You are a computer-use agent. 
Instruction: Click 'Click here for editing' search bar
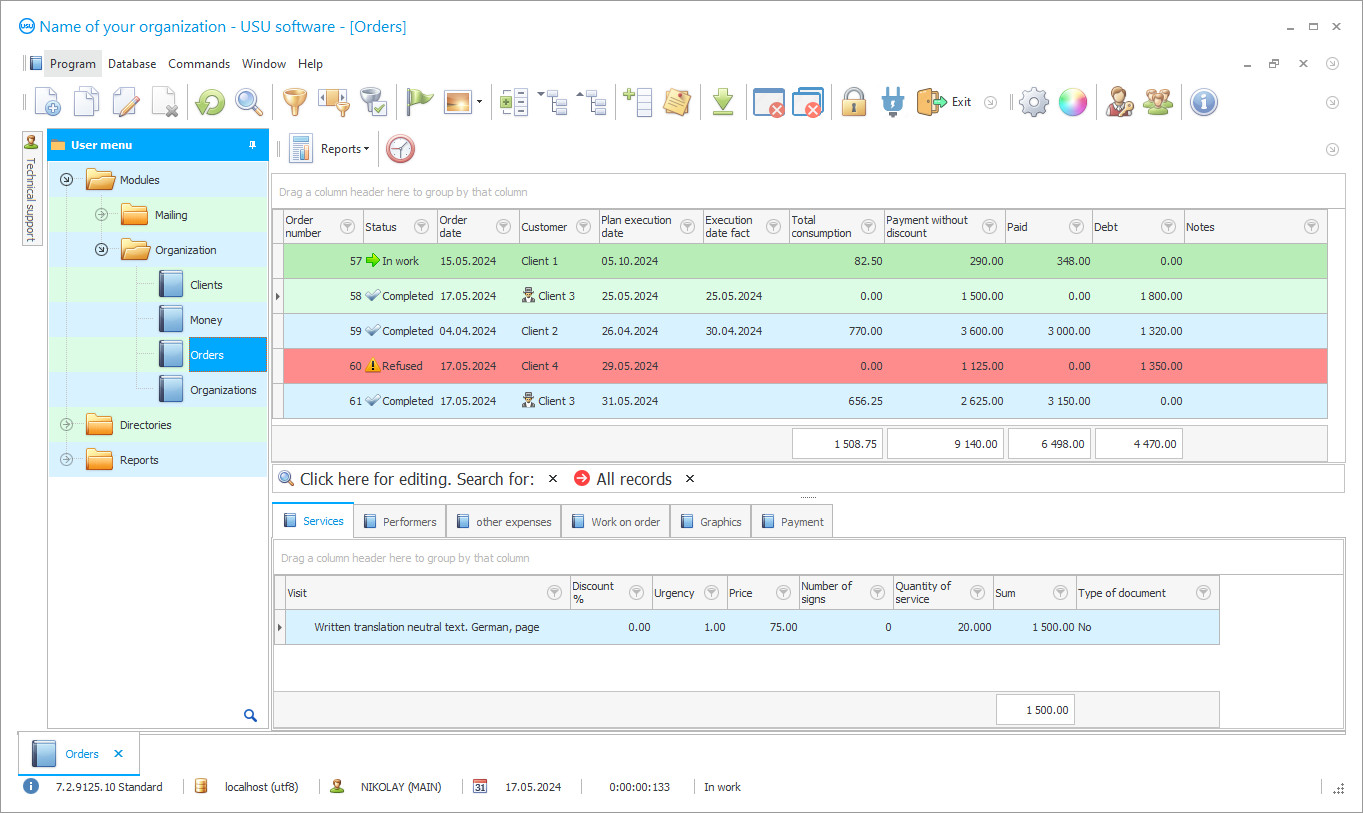coord(420,478)
